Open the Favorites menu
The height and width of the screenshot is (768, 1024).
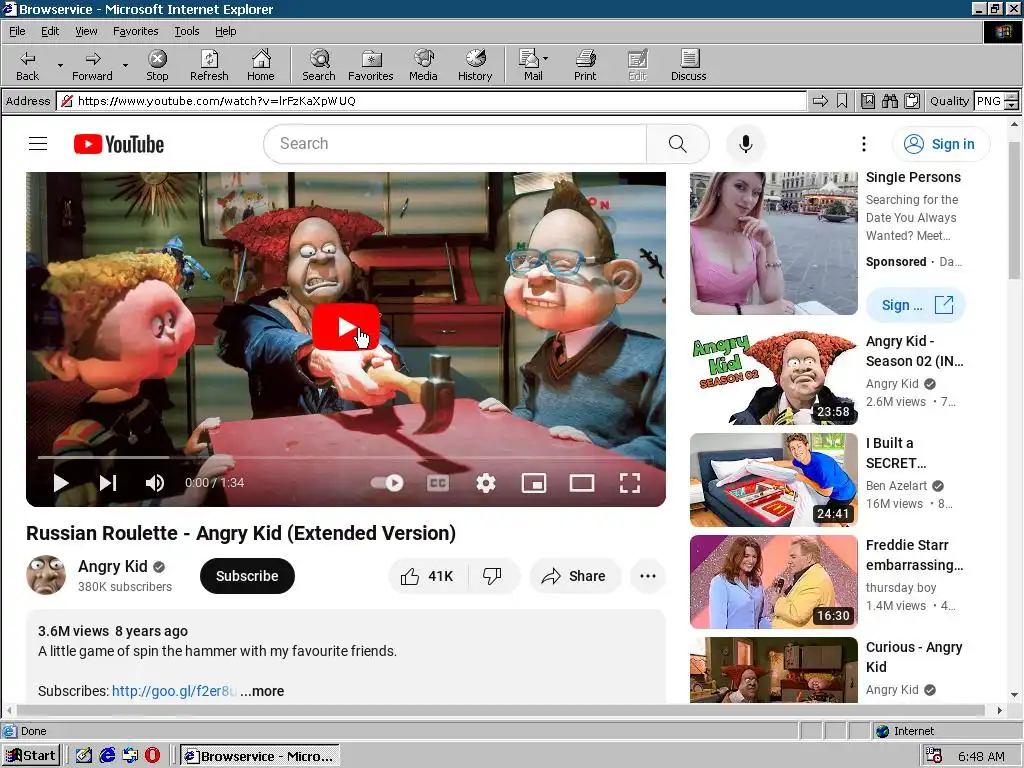pyautogui.click(x=135, y=31)
